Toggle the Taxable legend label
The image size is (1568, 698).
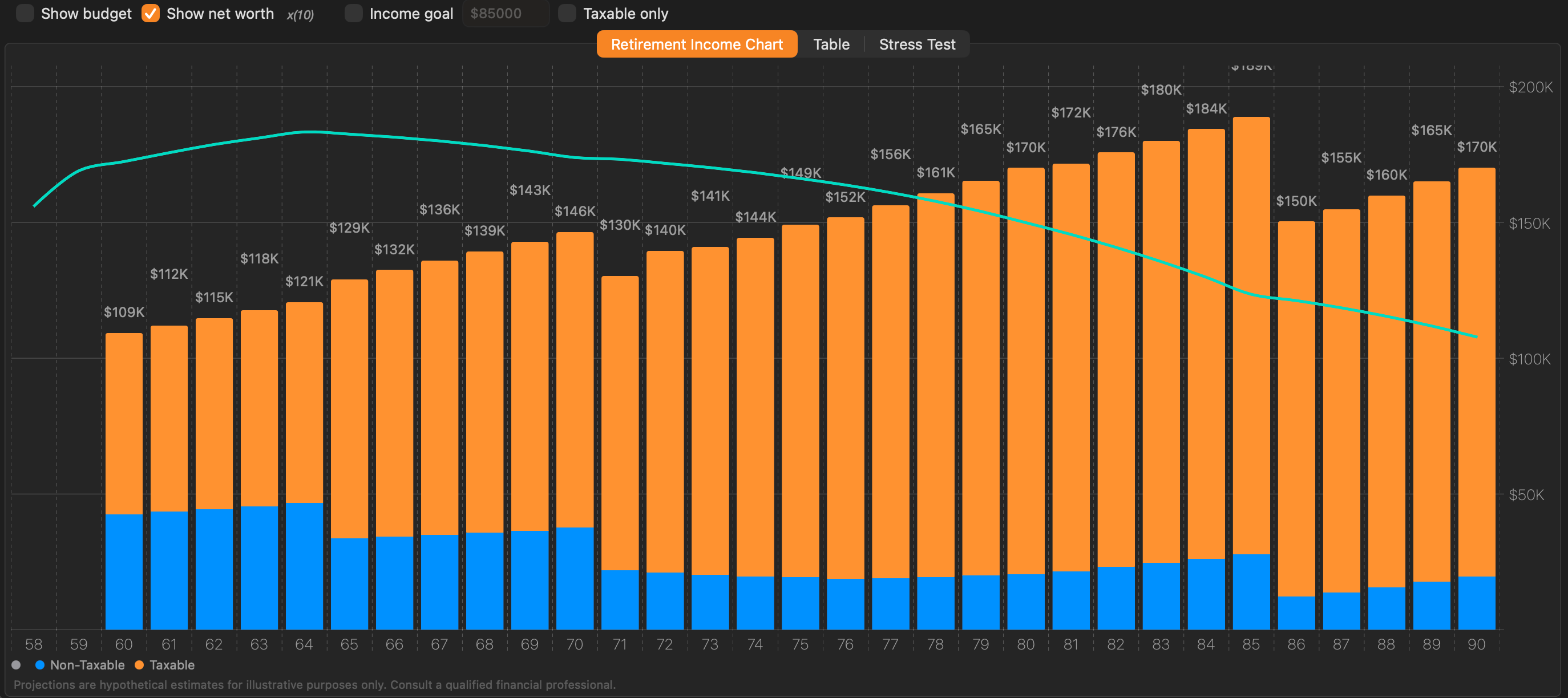pos(172,665)
